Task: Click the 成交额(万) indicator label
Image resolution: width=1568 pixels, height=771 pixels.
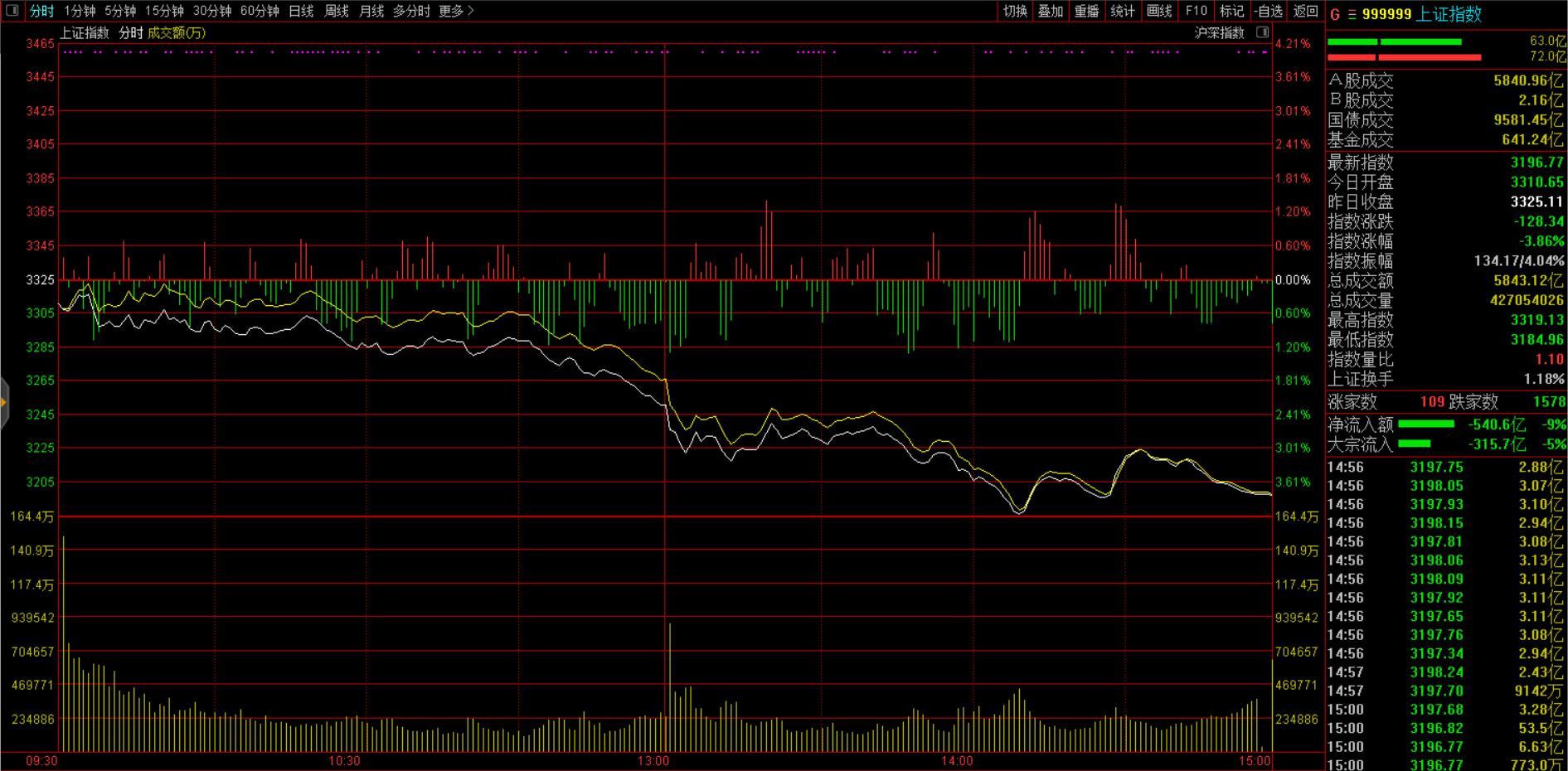Action: 177,32
